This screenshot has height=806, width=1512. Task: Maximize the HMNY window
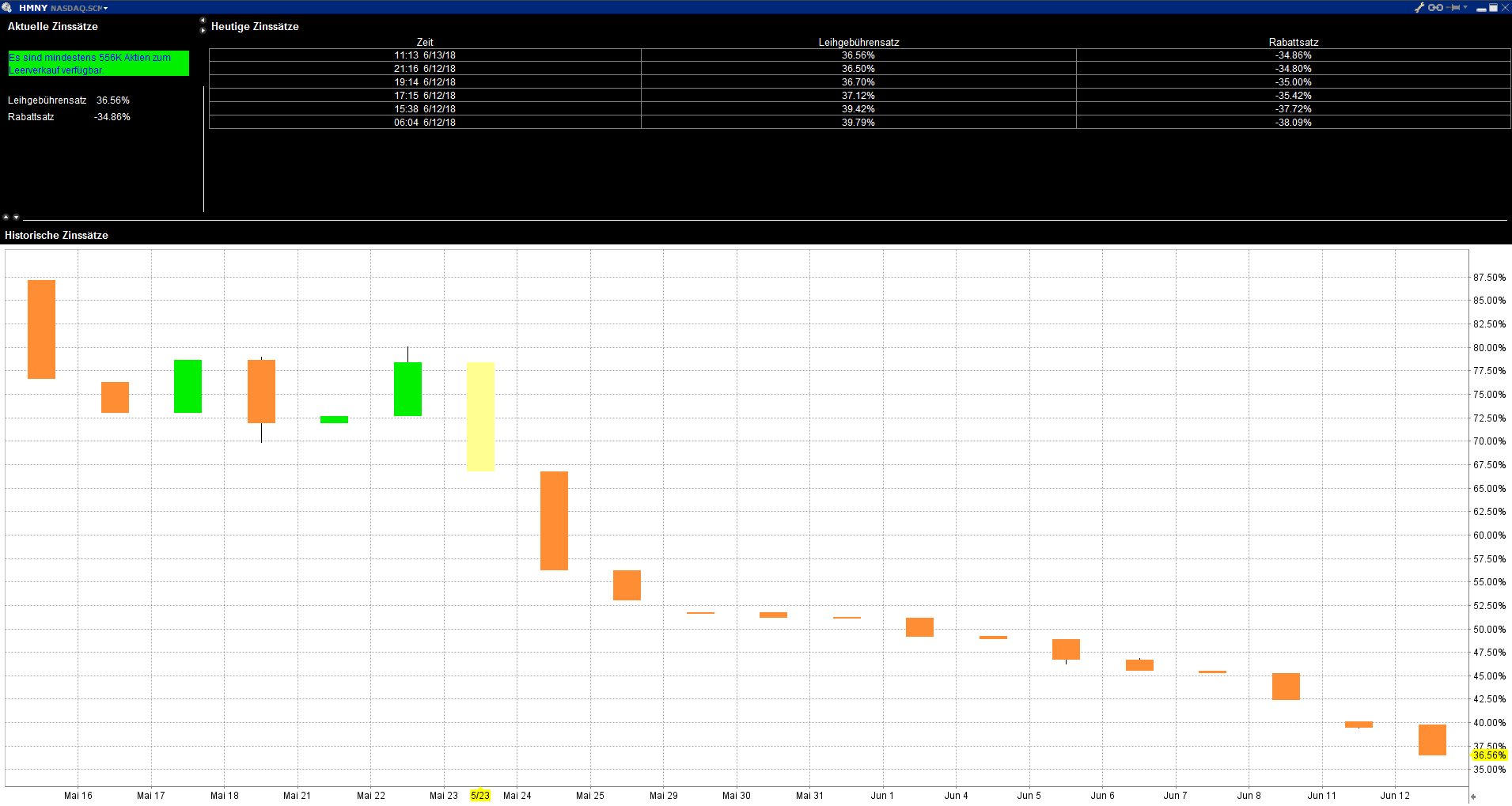1493,8
